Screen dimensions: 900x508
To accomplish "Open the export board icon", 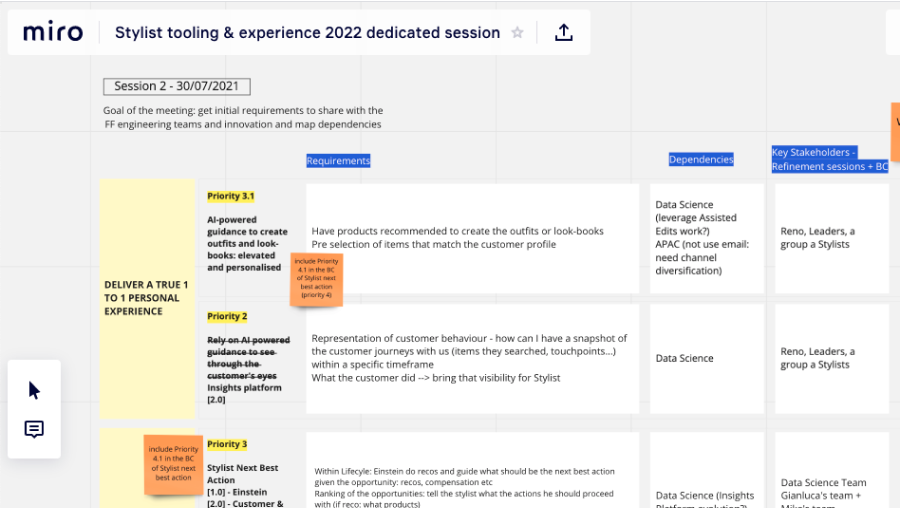I will click(564, 33).
